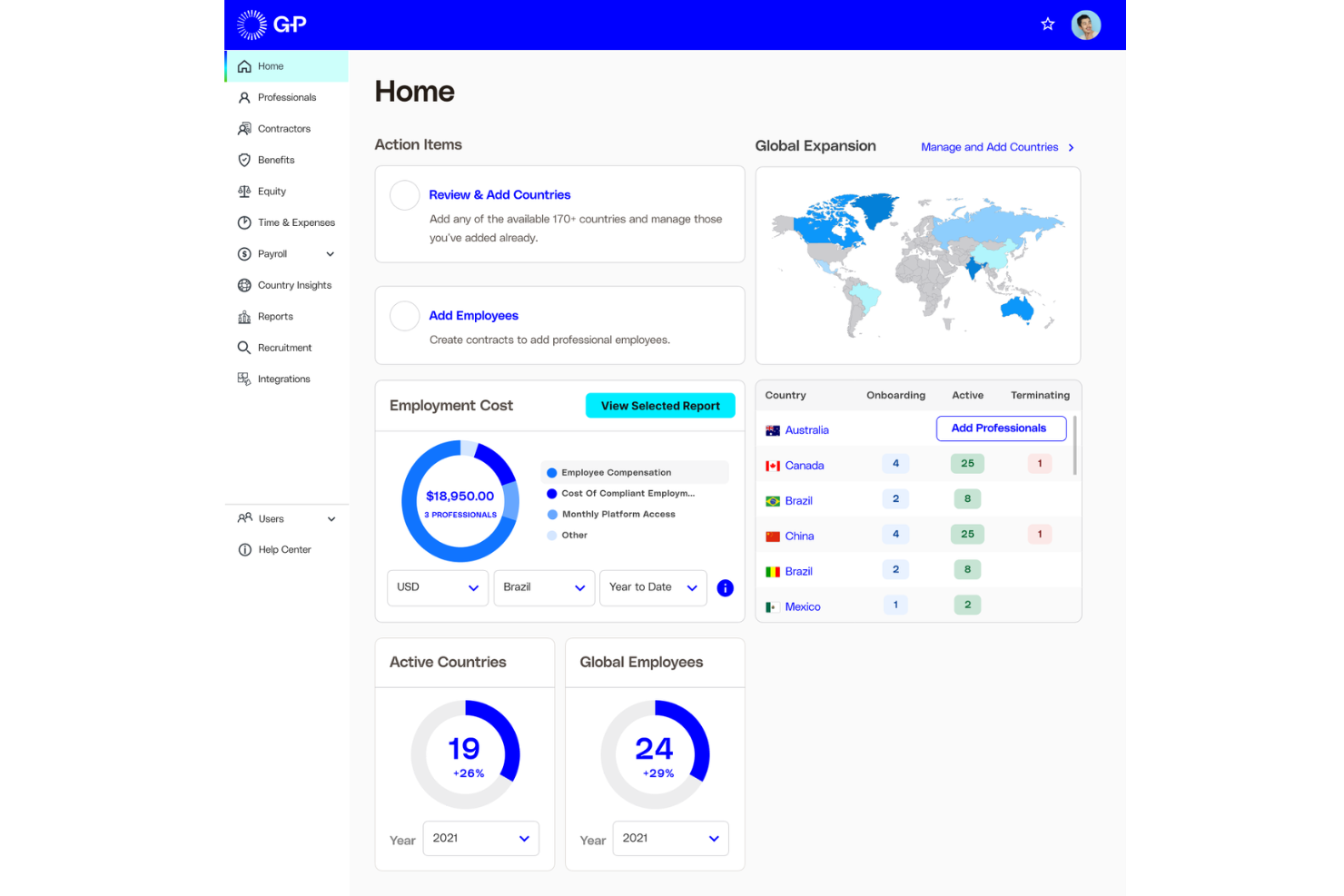Go to the Home tab
Viewport: 1344px width, 896px height.
click(x=271, y=65)
